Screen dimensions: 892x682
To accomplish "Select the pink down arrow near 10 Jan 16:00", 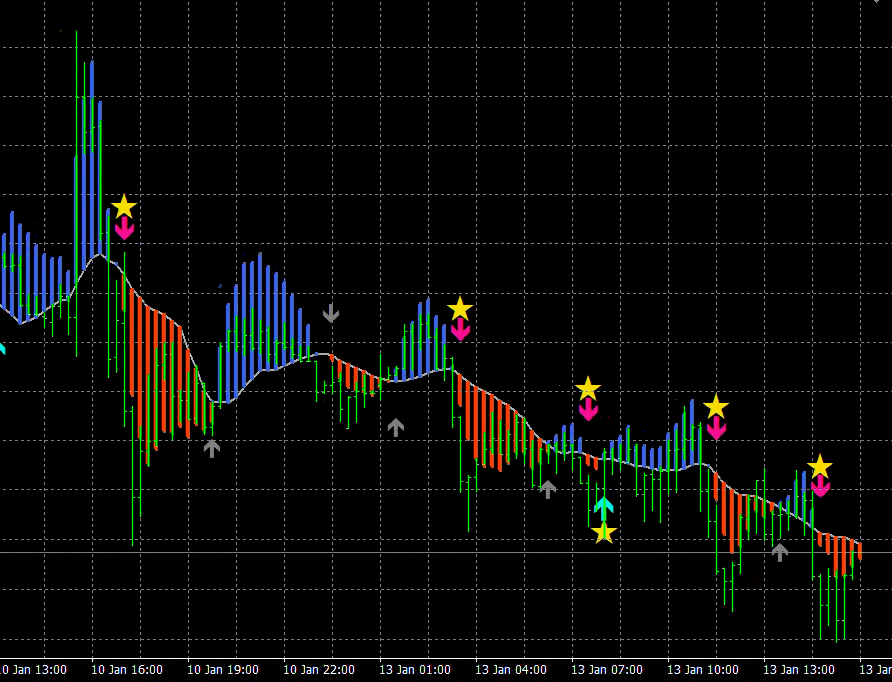I will coord(124,229).
